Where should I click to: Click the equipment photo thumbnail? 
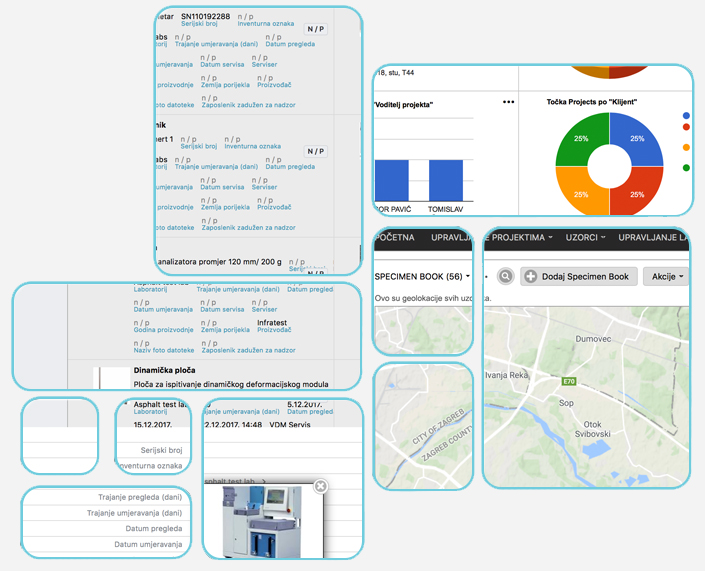point(262,520)
